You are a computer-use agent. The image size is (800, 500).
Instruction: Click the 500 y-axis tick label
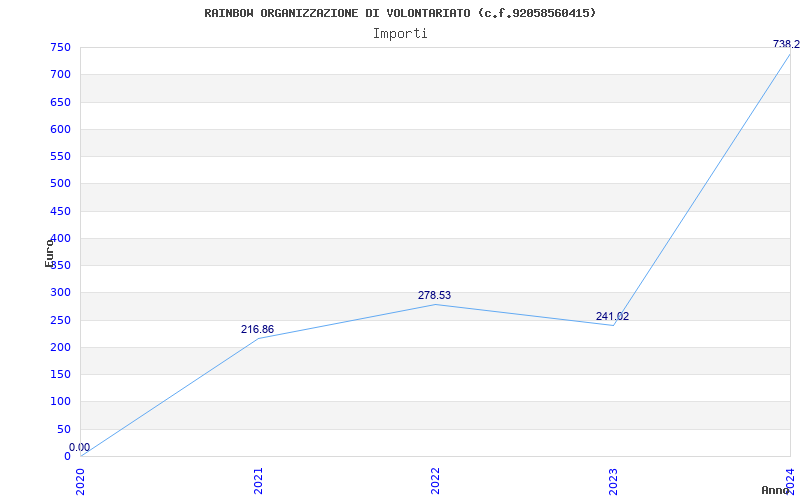pos(60,184)
